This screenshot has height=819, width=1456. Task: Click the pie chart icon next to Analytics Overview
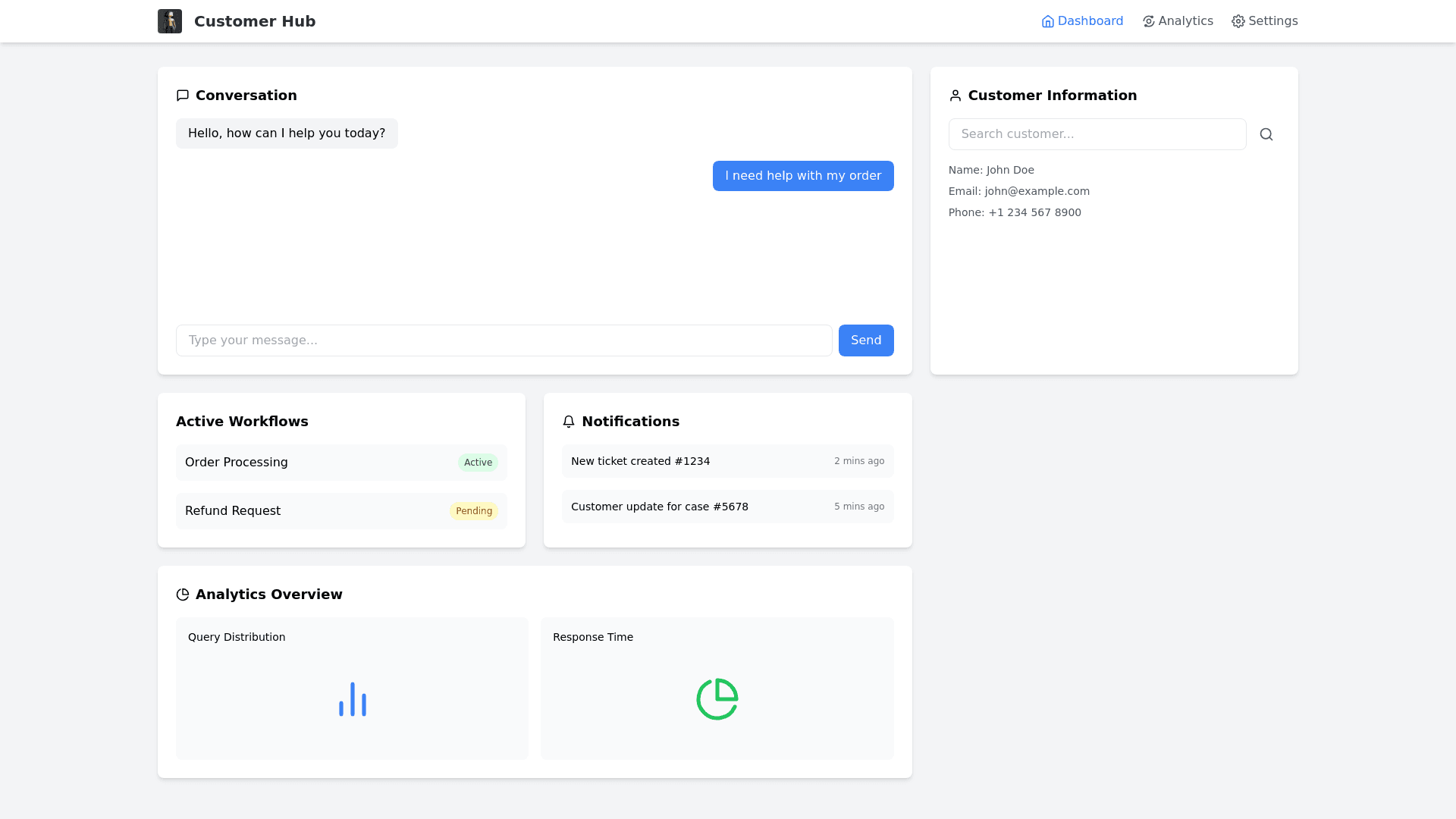click(182, 595)
